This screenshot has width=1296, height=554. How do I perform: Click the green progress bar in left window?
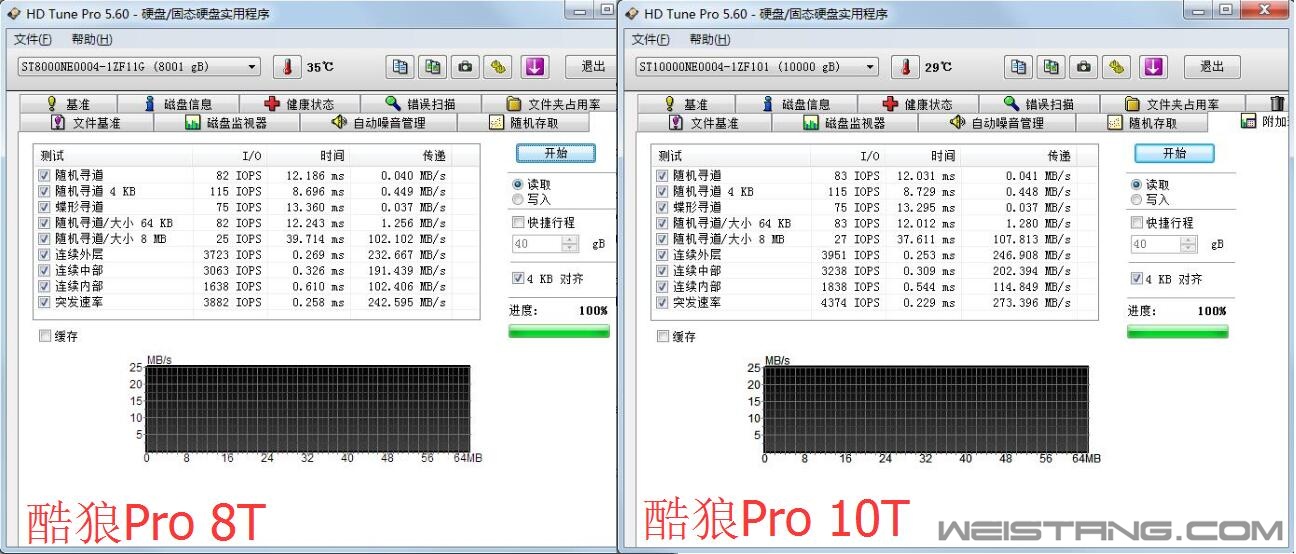pos(559,331)
